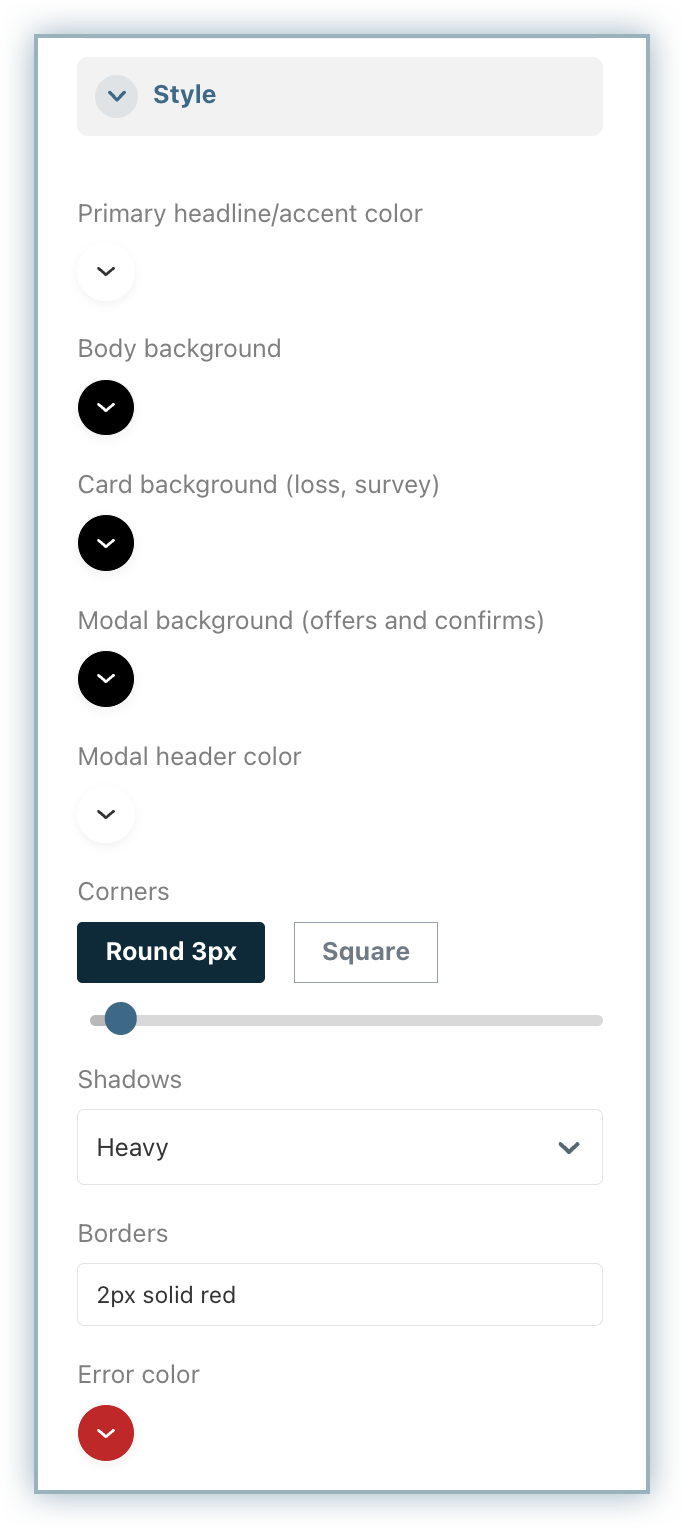Click the Corners label
684x1528 pixels.
124,892
